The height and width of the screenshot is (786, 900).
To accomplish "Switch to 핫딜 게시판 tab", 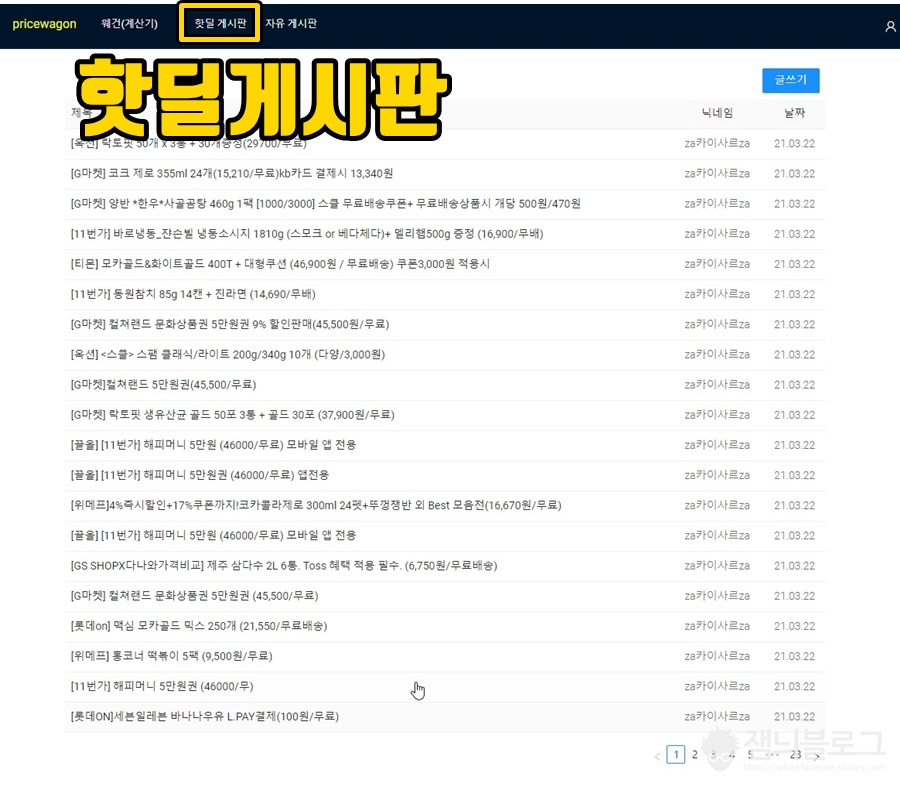I will click(220, 23).
